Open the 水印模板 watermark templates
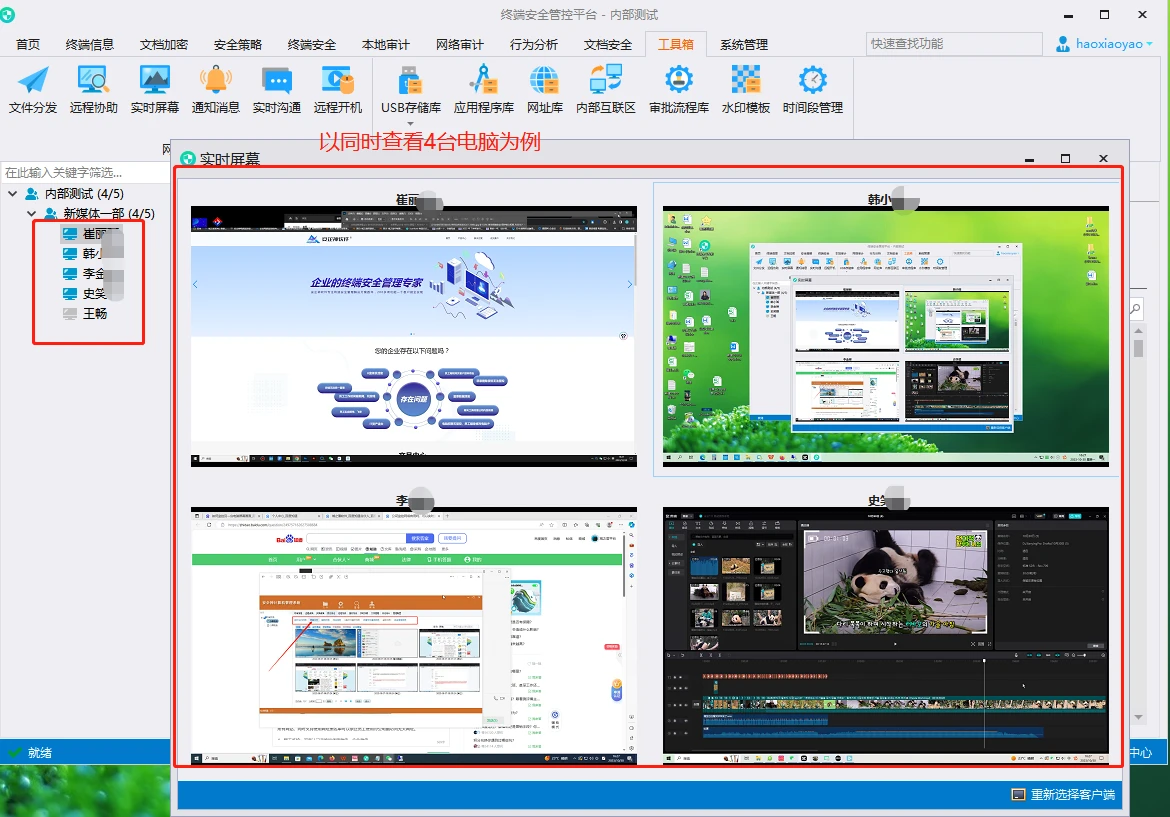This screenshot has width=1170, height=817. [745, 90]
